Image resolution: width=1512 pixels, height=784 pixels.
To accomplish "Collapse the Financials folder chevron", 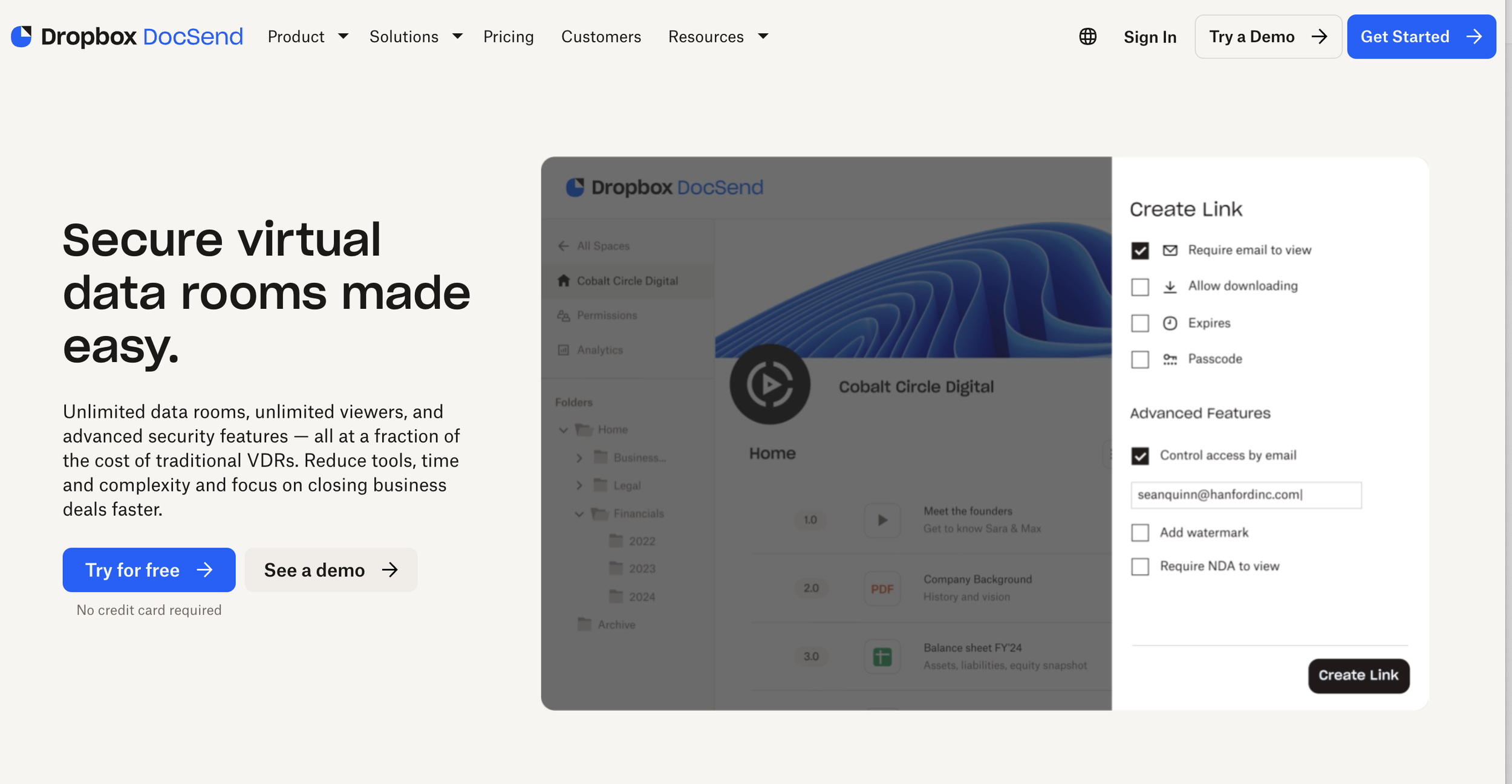I will click(x=579, y=514).
